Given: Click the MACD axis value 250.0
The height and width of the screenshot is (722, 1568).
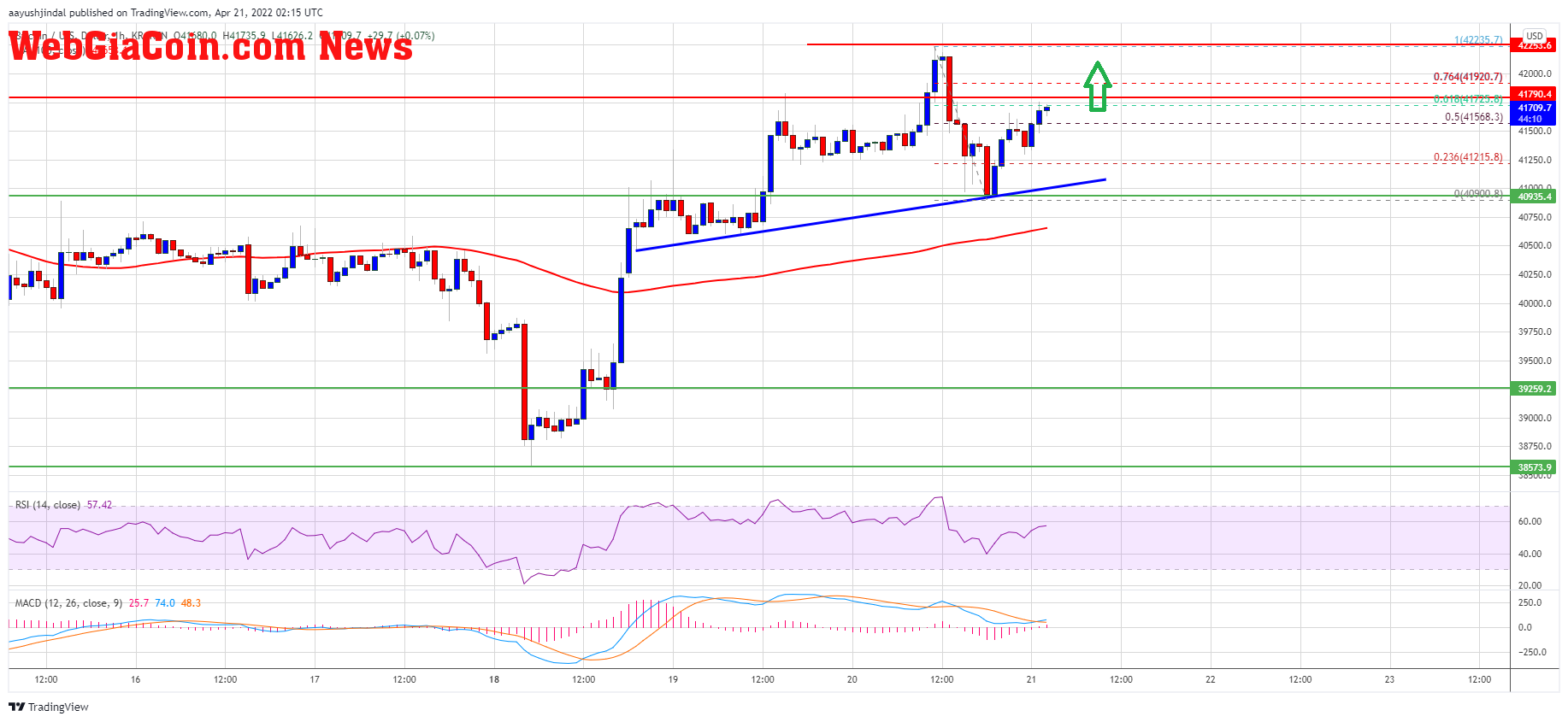Looking at the screenshot, I should click(1530, 602).
